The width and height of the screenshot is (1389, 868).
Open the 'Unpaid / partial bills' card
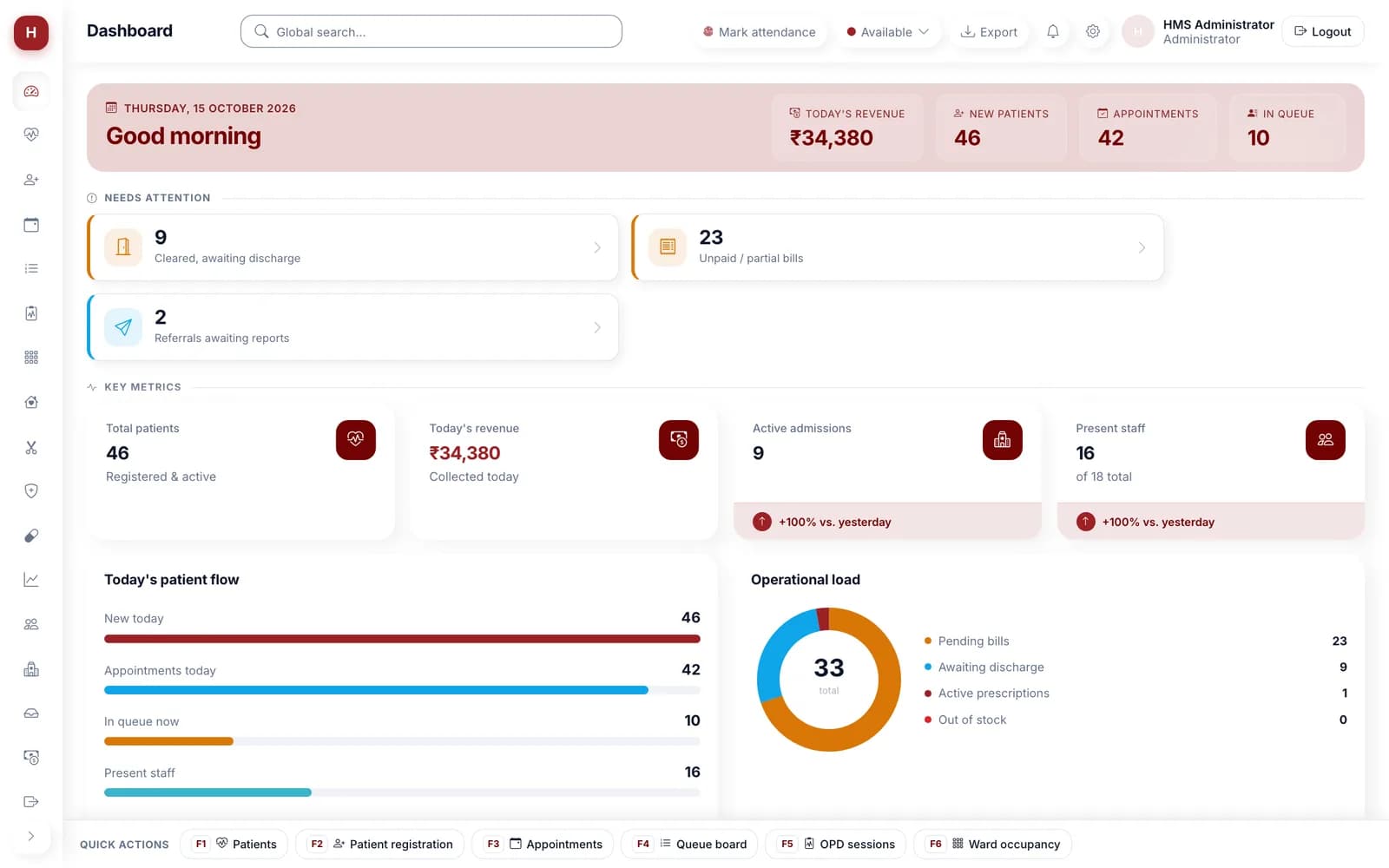(x=898, y=247)
